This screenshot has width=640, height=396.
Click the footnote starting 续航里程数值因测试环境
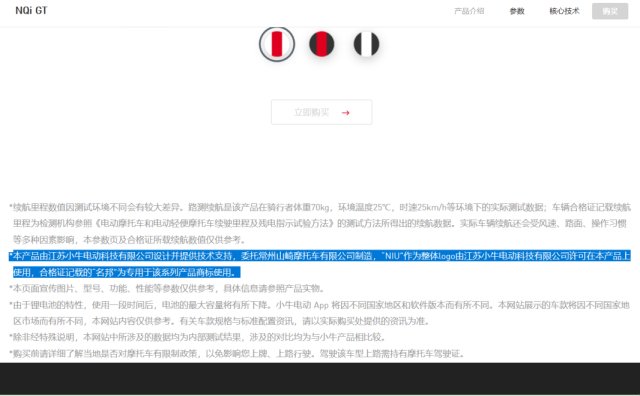(x=320, y=223)
